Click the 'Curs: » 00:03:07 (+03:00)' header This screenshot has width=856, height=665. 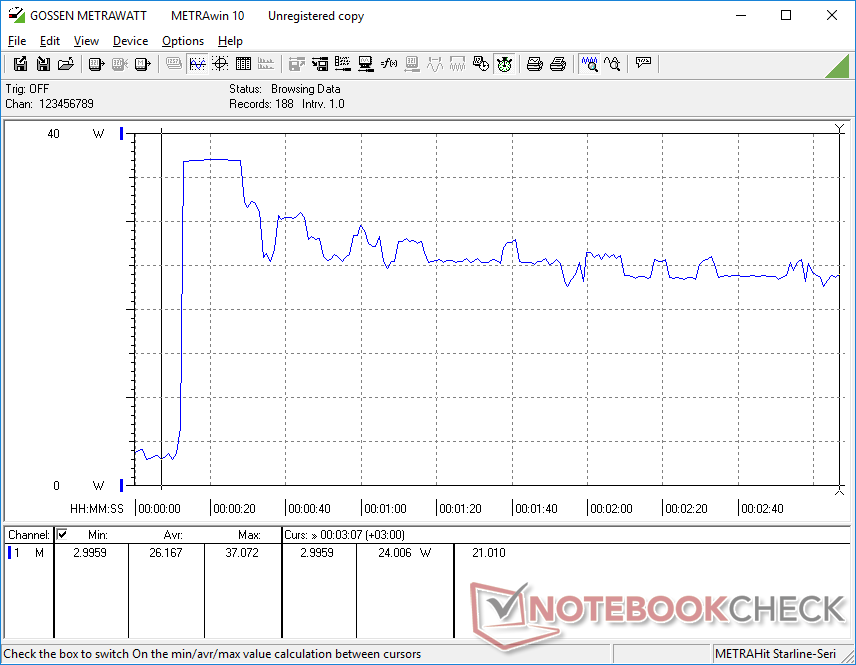click(344, 535)
